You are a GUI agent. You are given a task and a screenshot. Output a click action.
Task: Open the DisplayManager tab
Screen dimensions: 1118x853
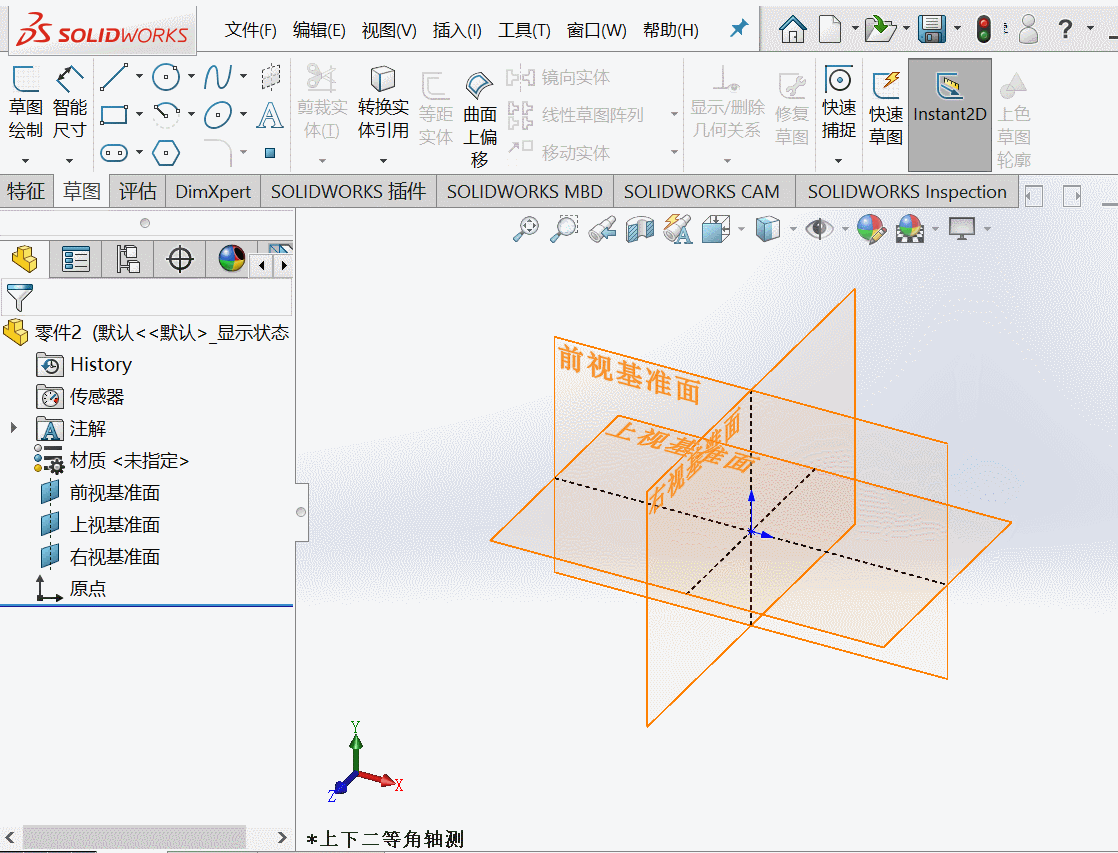[x=231, y=258]
